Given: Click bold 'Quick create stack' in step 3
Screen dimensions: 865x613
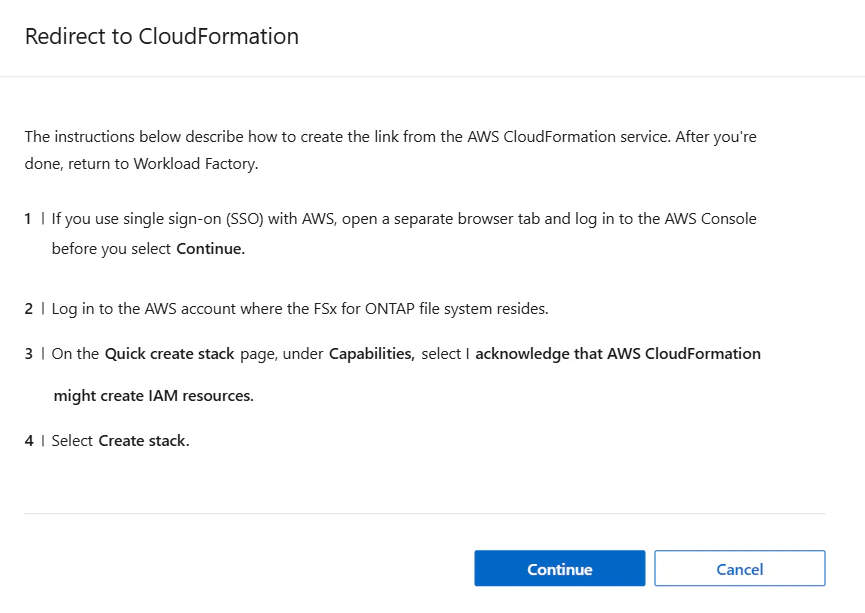Looking at the screenshot, I should [x=169, y=354].
